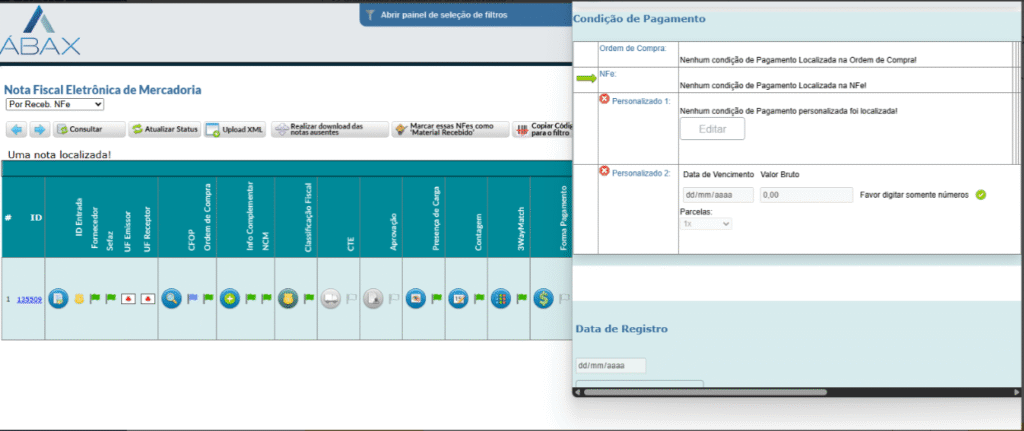Click red X beside Personalizado 2

pos(604,172)
